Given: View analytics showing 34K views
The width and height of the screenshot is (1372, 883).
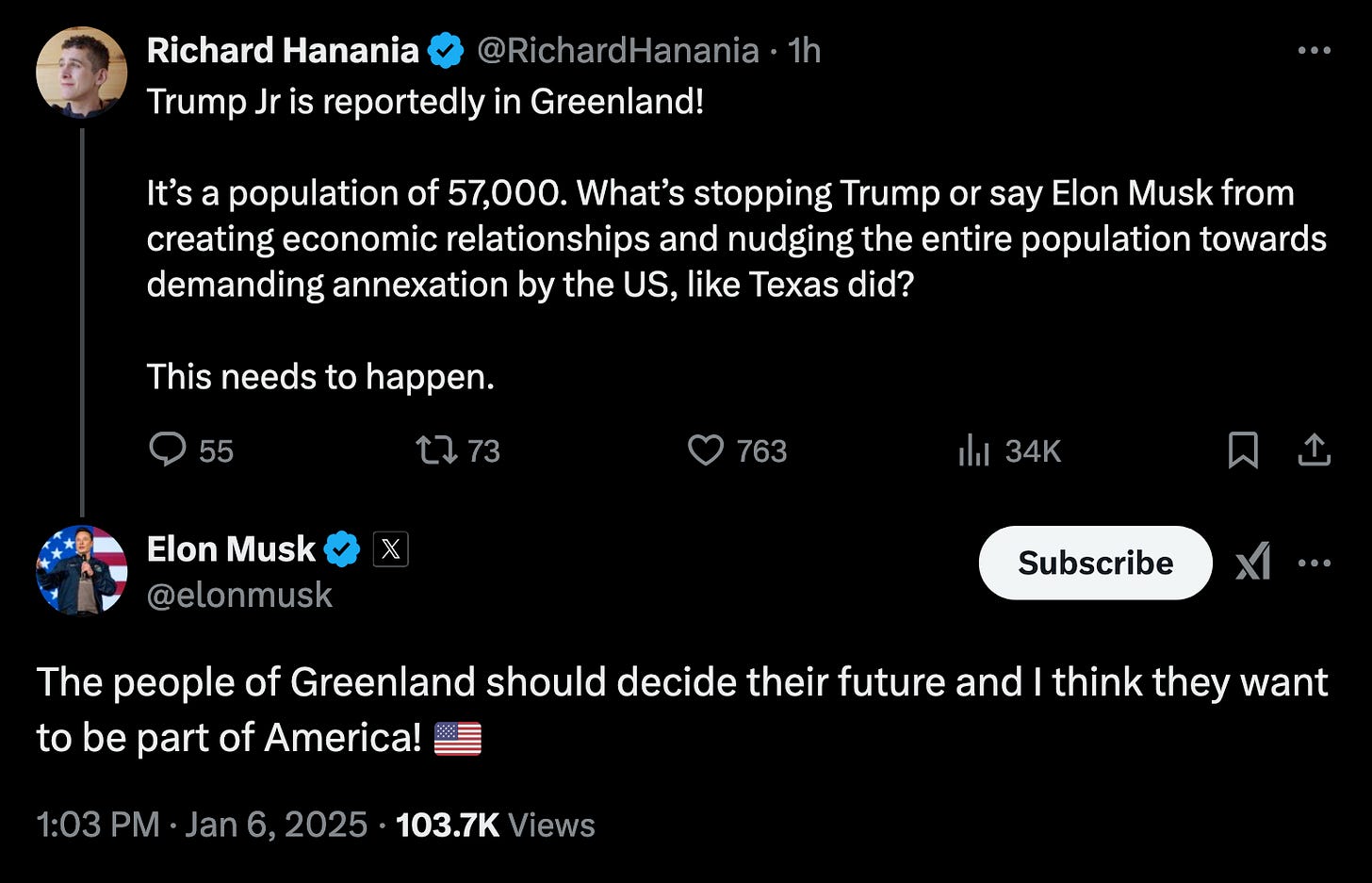Looking at the screenshot, I should tap(1009, 450).
